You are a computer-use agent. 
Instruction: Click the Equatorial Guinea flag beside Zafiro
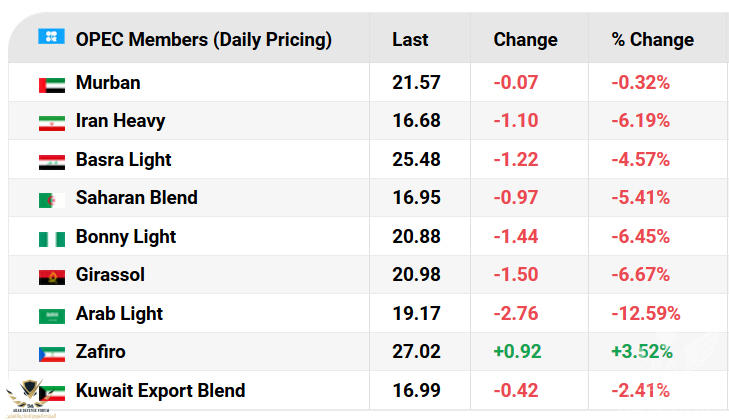pyautogui.click(x=51, y=353)
